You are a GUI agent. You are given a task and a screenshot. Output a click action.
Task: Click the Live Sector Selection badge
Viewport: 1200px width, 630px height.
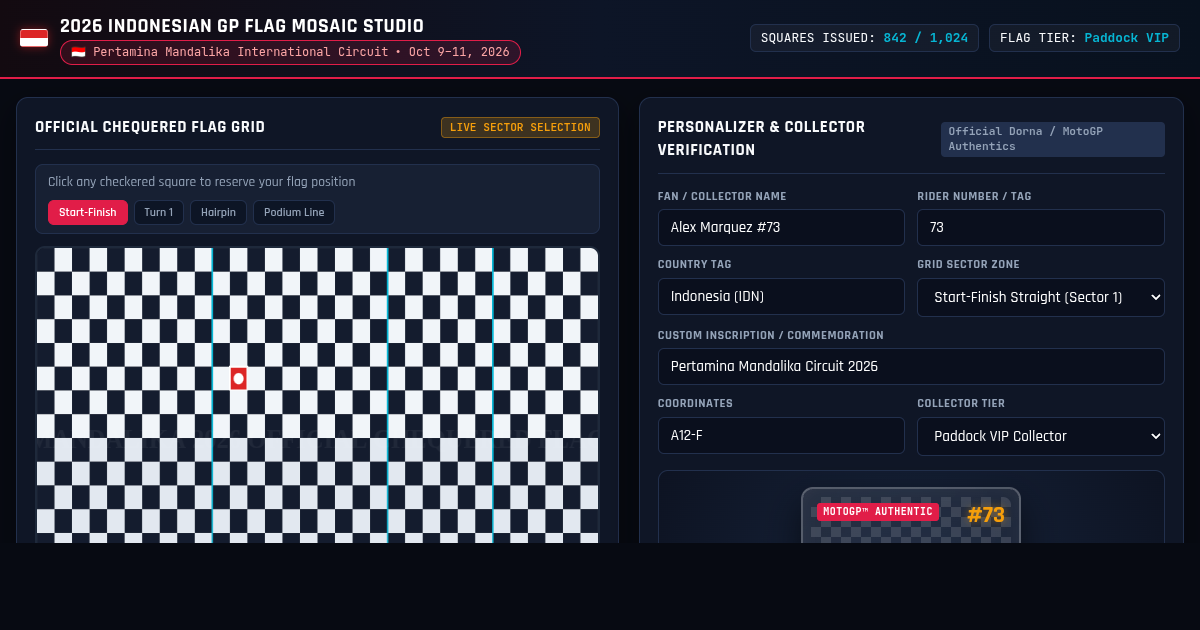pyautogui.click(x=520, y=128)
